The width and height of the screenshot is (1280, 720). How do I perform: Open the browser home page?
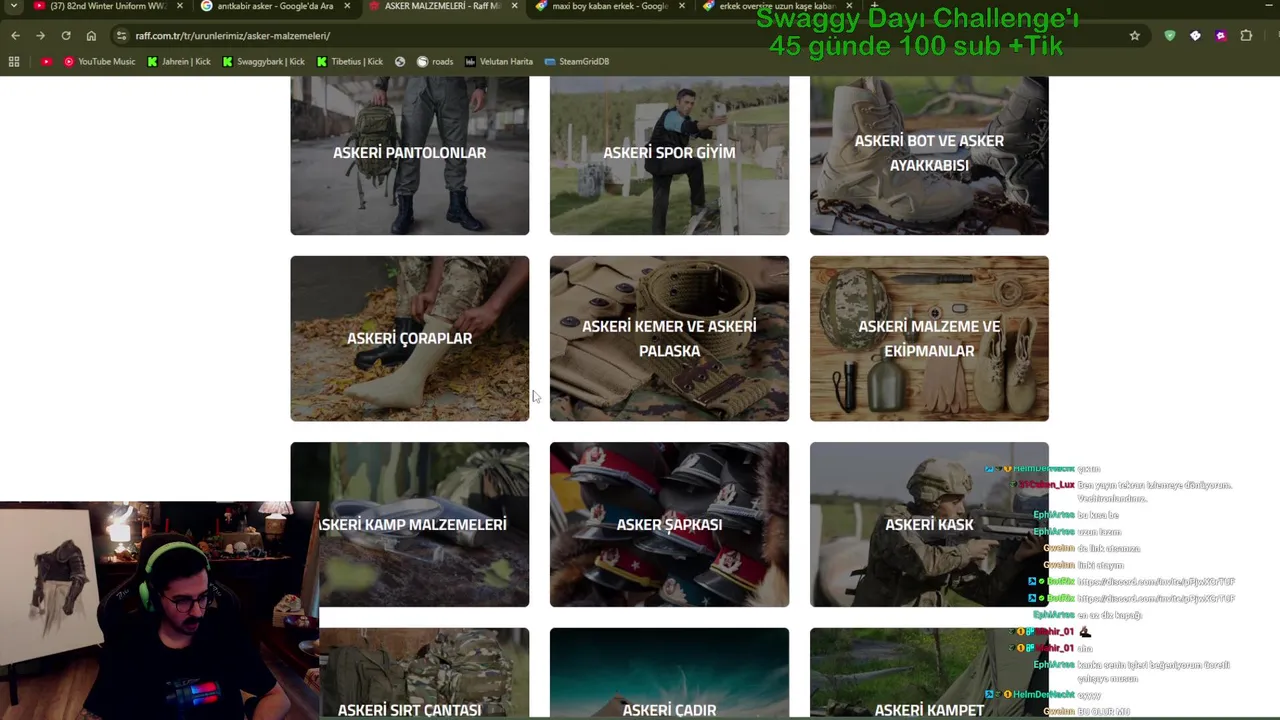(91, 35)
